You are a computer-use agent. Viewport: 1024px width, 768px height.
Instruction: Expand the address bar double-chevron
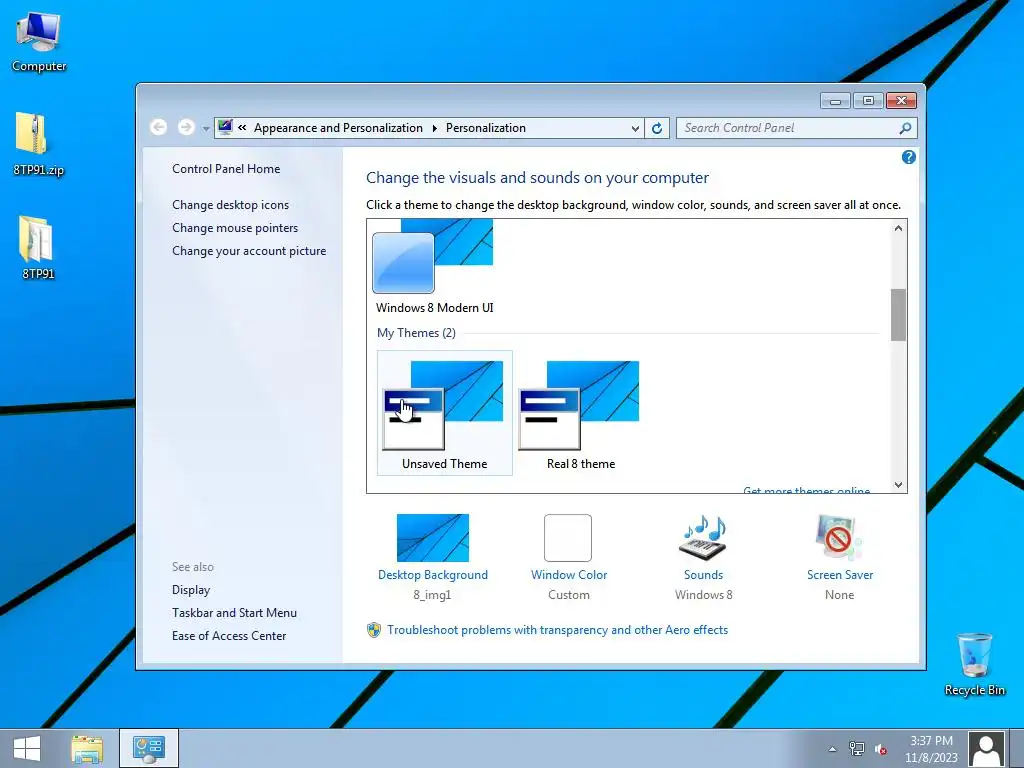click(242, 128)
